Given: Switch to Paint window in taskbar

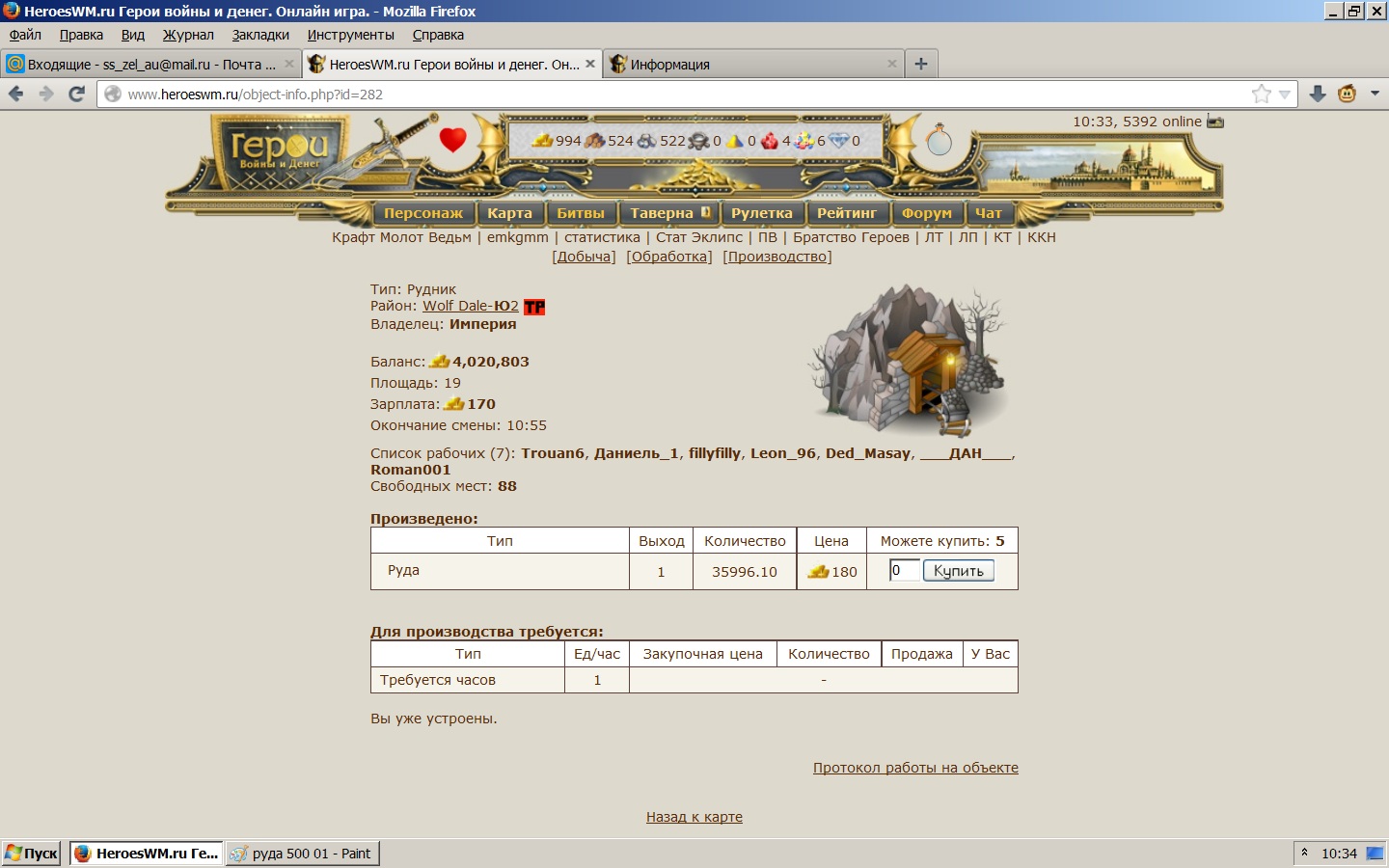Looking at the screenshot, I should [302, 853].
